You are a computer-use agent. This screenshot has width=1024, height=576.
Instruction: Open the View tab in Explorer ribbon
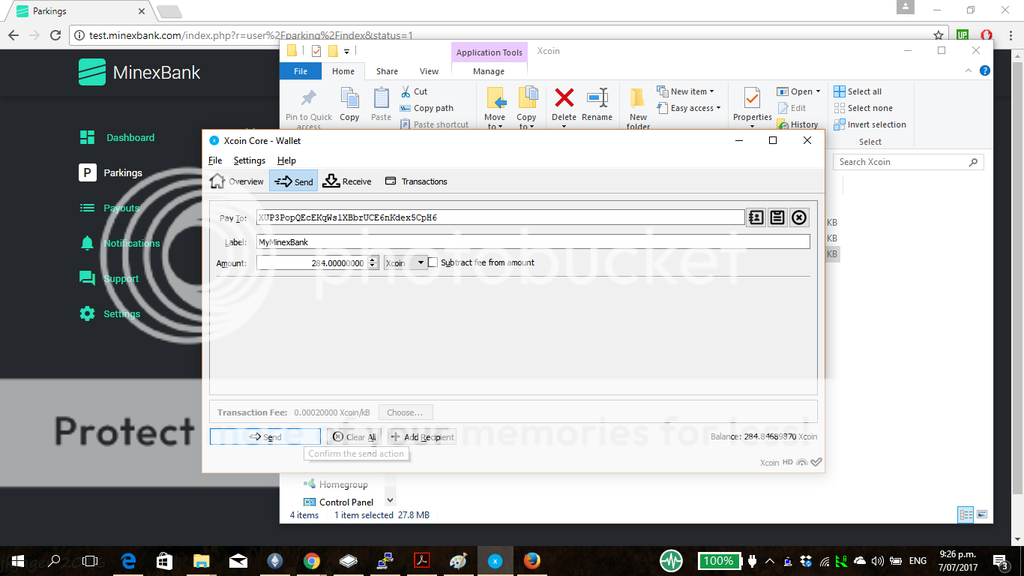tap(429, 71)
